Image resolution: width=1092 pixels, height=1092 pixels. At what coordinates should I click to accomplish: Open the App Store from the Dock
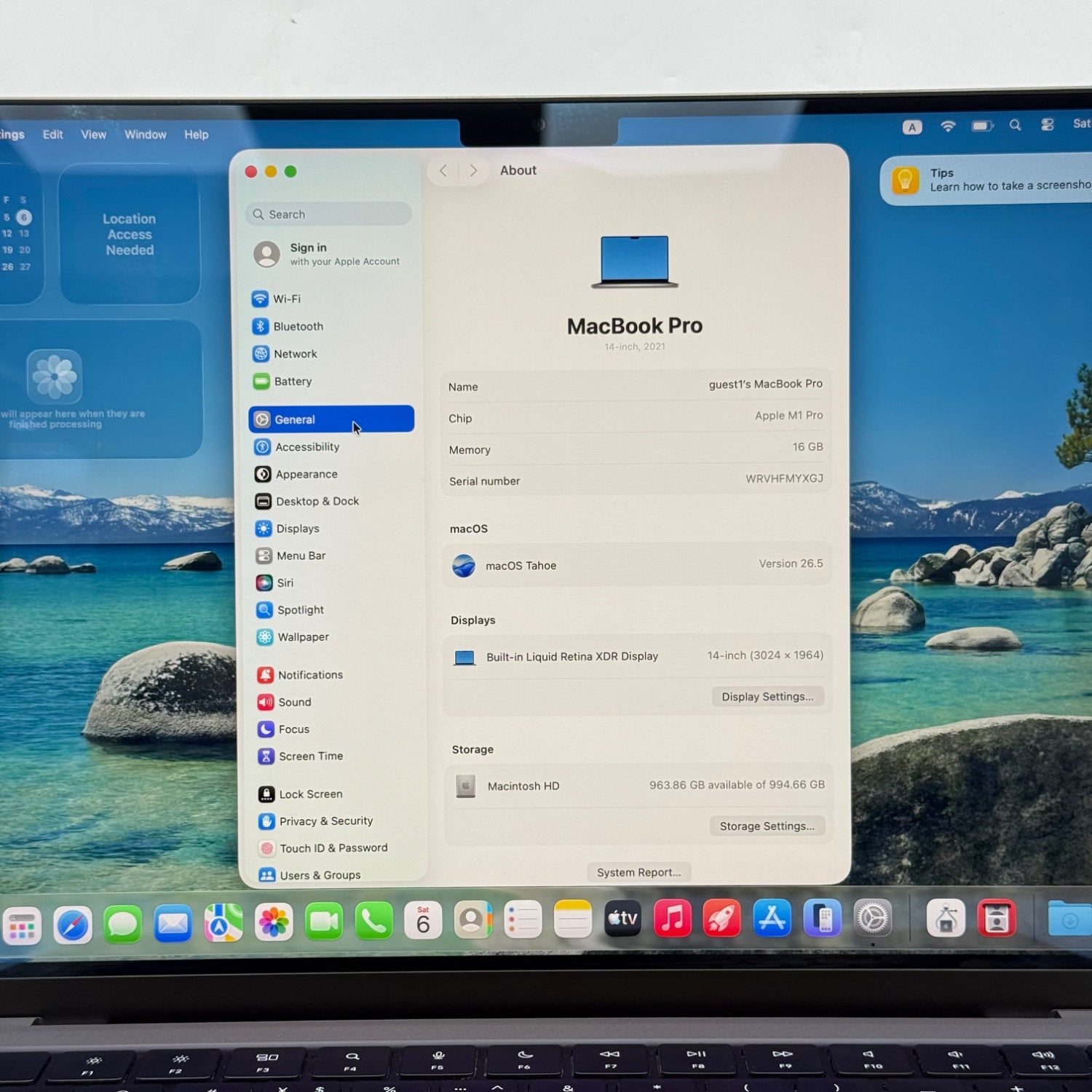pos(772,917)
